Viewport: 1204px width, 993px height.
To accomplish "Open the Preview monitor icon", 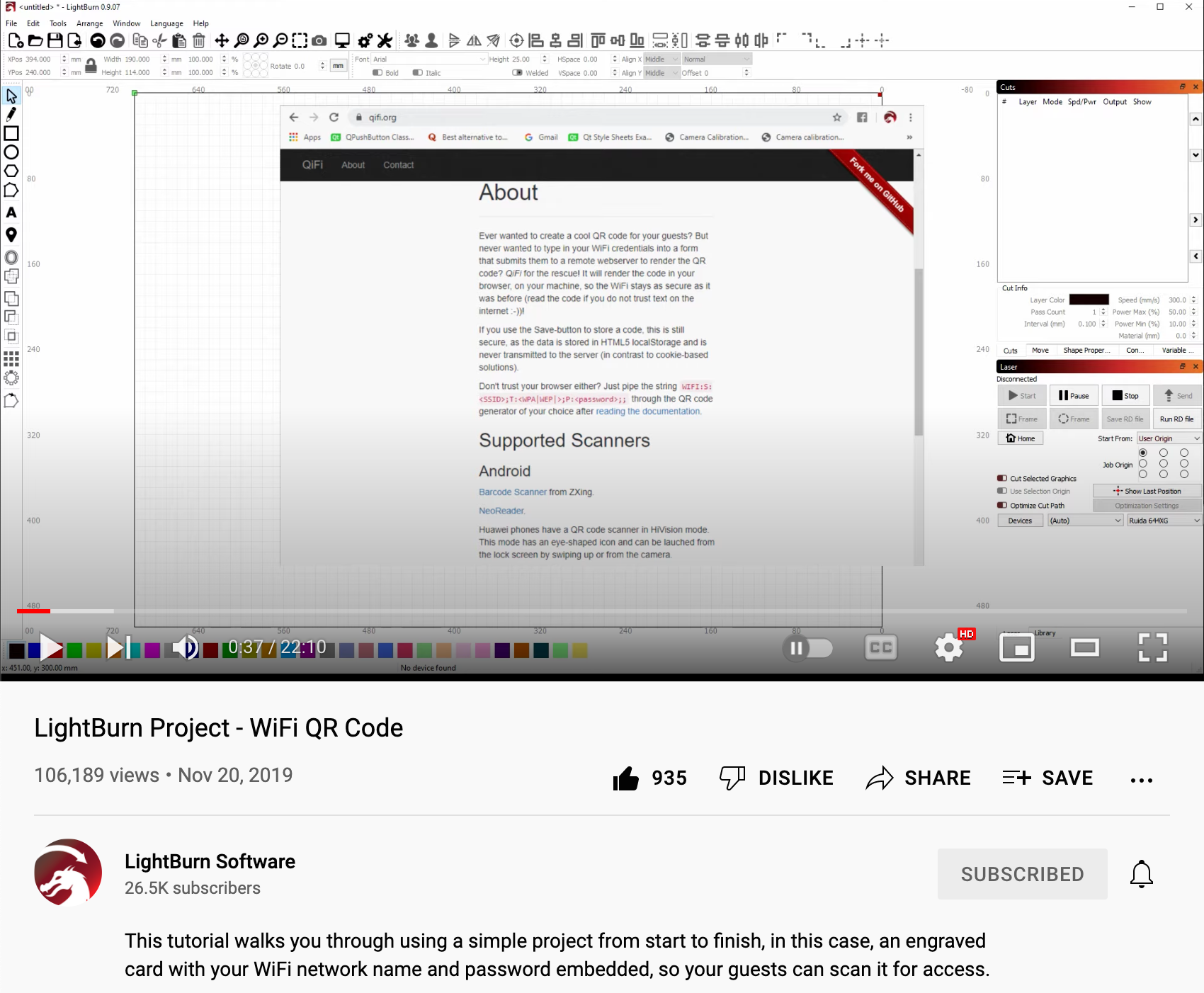I will click(x=343, y=40).
